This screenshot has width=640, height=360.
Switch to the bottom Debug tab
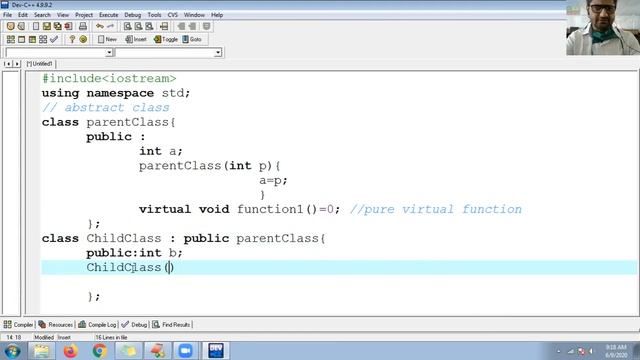coord(135,325)
